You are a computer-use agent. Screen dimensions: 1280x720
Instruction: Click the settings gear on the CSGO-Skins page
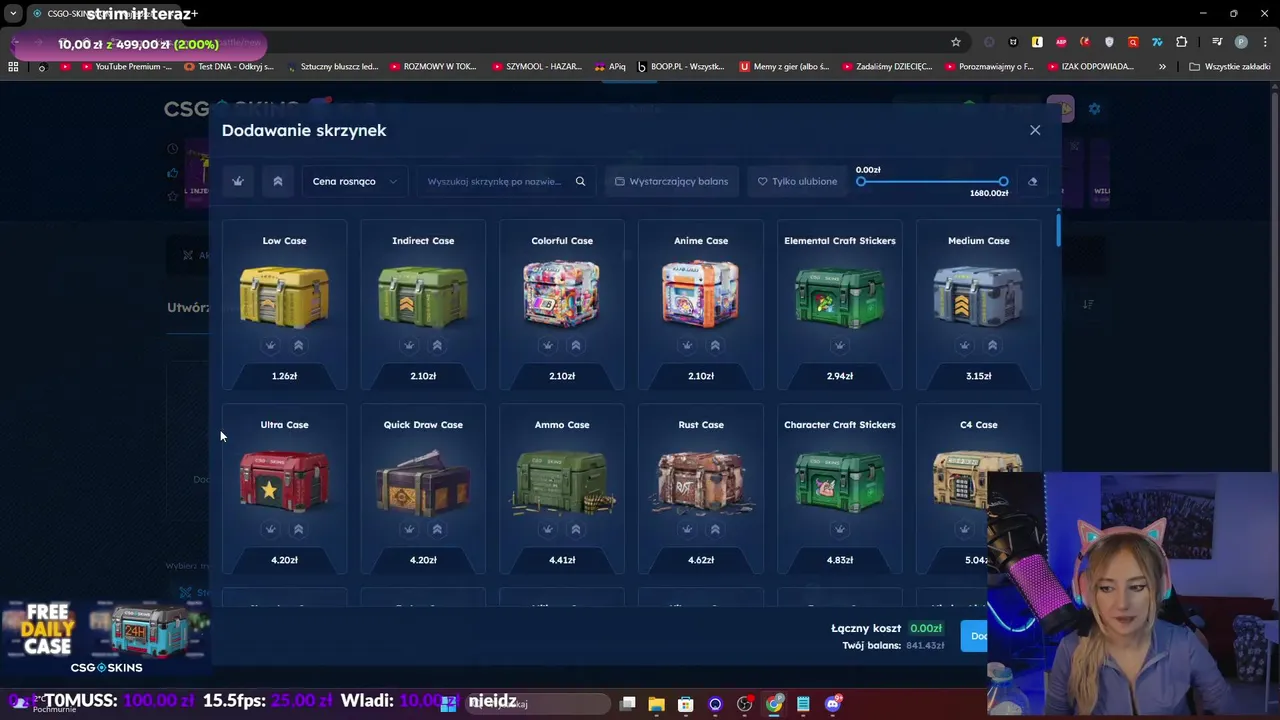click(x=1094, y=108)
